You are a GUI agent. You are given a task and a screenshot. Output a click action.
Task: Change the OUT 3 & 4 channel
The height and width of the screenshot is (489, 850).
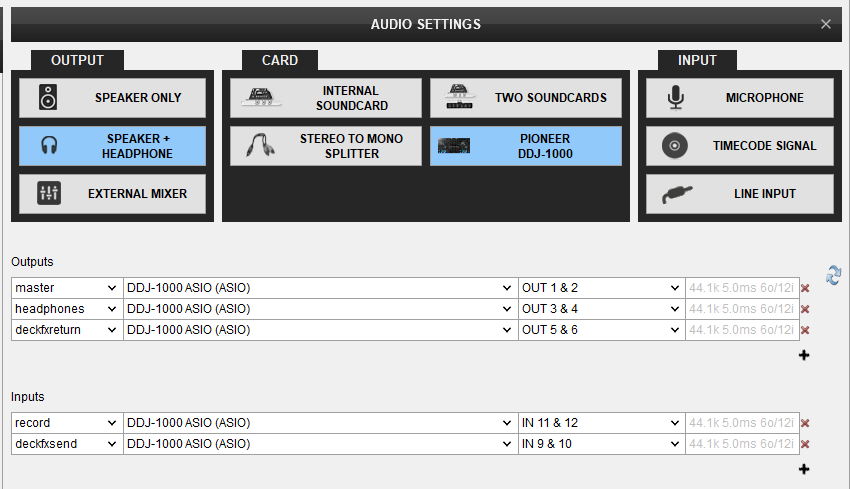602,309
